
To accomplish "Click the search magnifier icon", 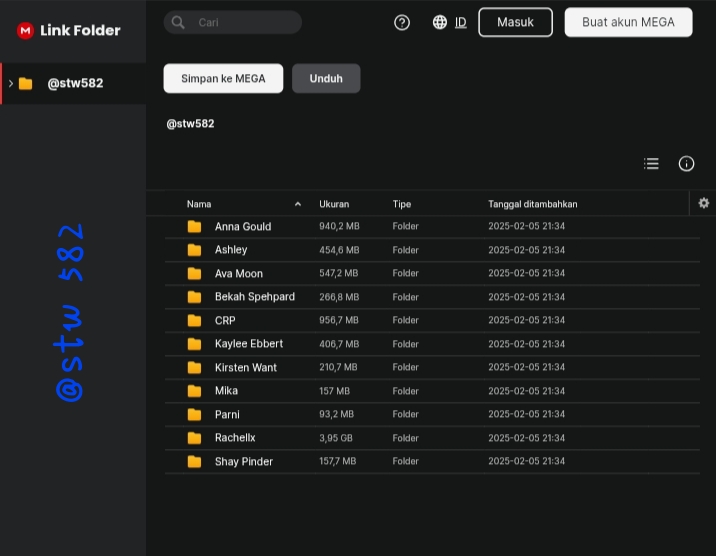I will click(178, 22).
